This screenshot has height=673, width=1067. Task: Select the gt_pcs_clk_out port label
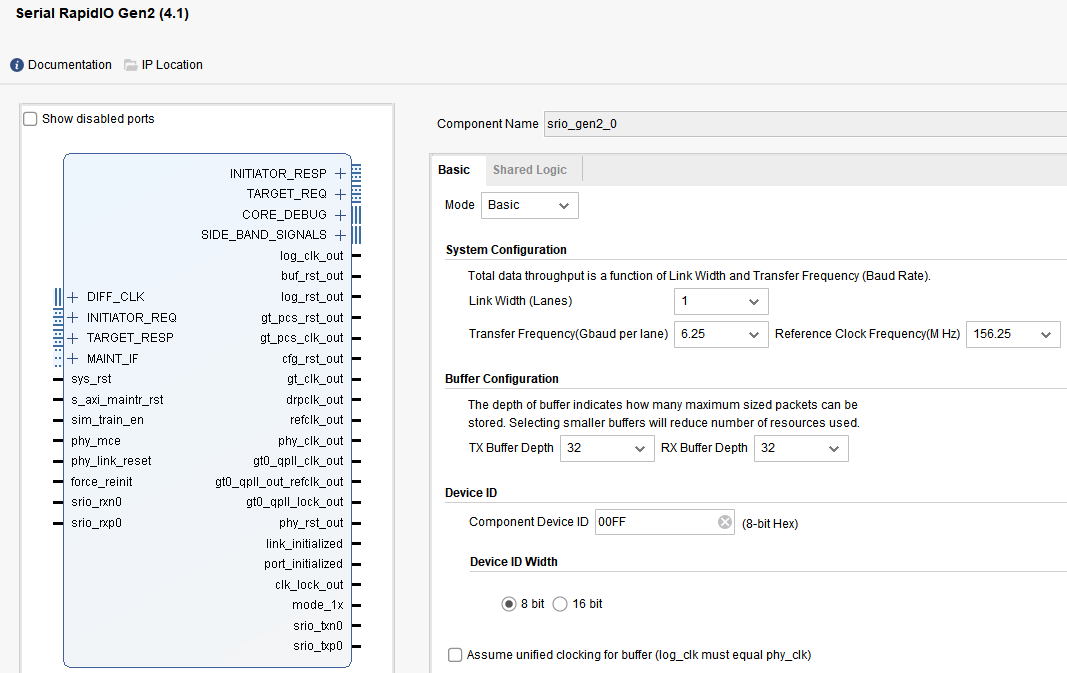point(301,338)
